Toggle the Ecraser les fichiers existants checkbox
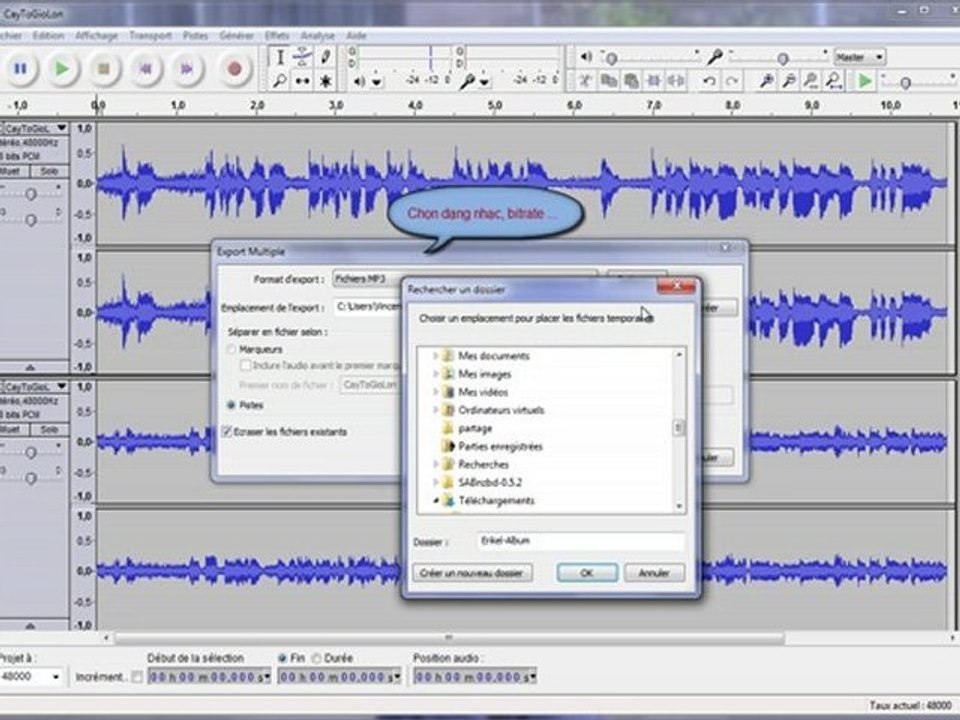 [x=227, y=432]
